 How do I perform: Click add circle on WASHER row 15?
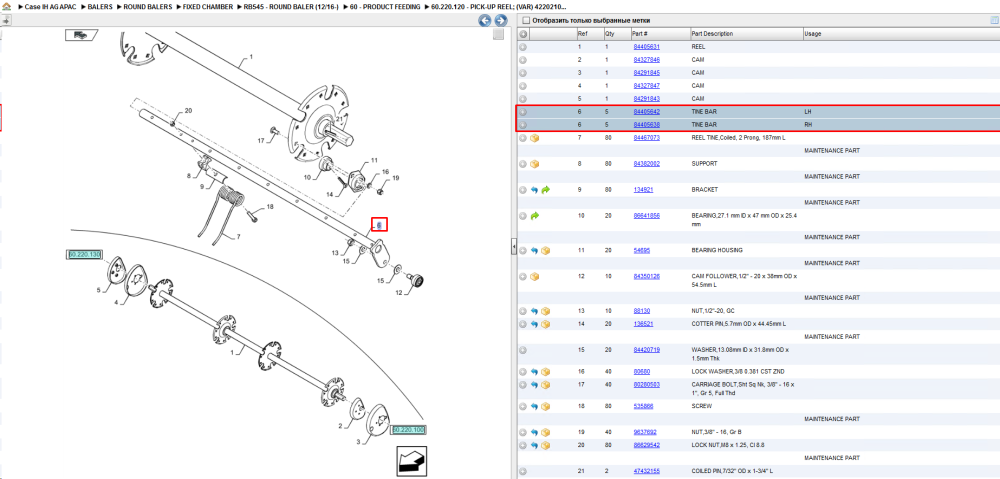[x=523, y=350]
